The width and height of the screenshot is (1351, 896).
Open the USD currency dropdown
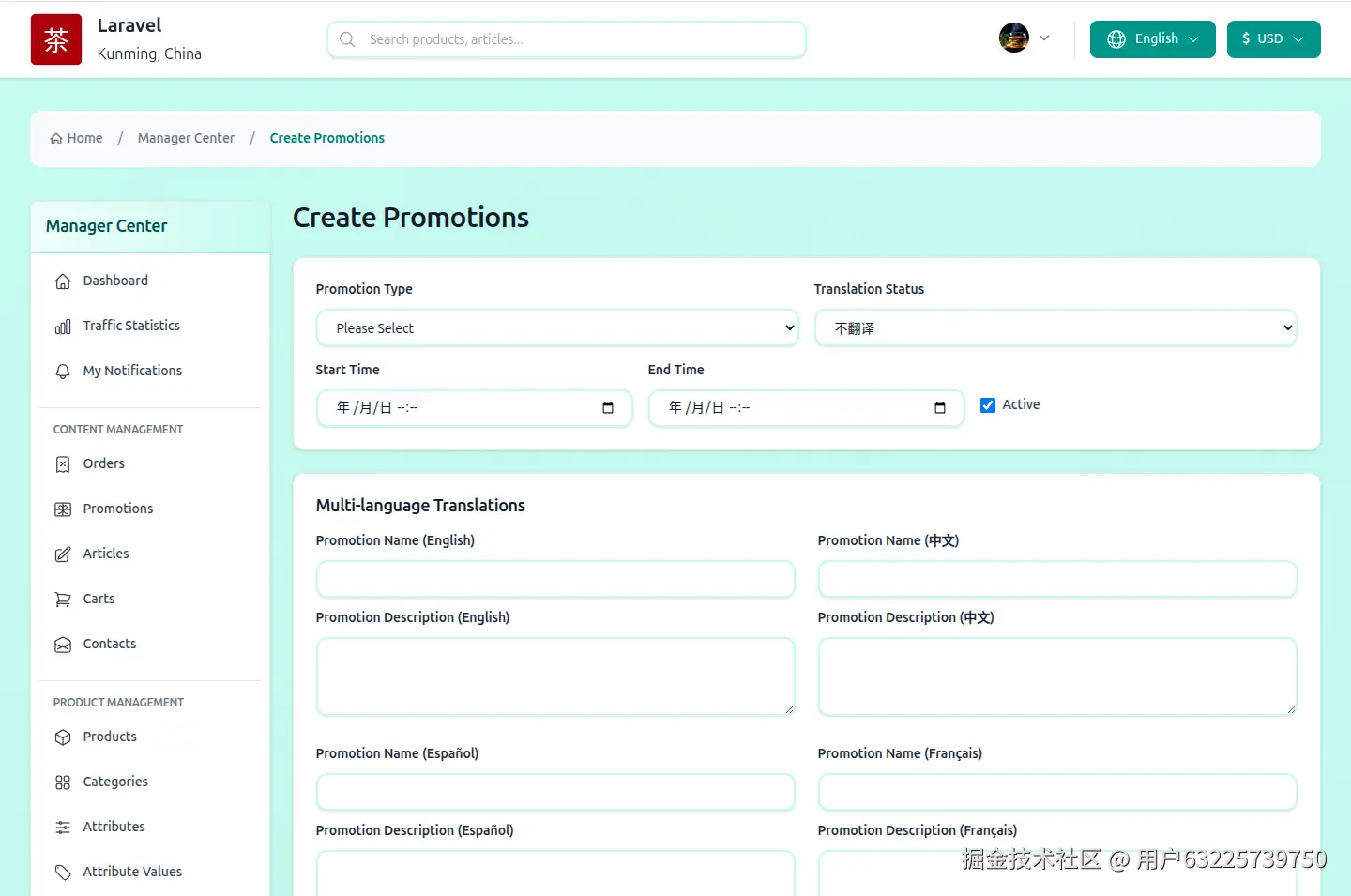pos(1273,39)
